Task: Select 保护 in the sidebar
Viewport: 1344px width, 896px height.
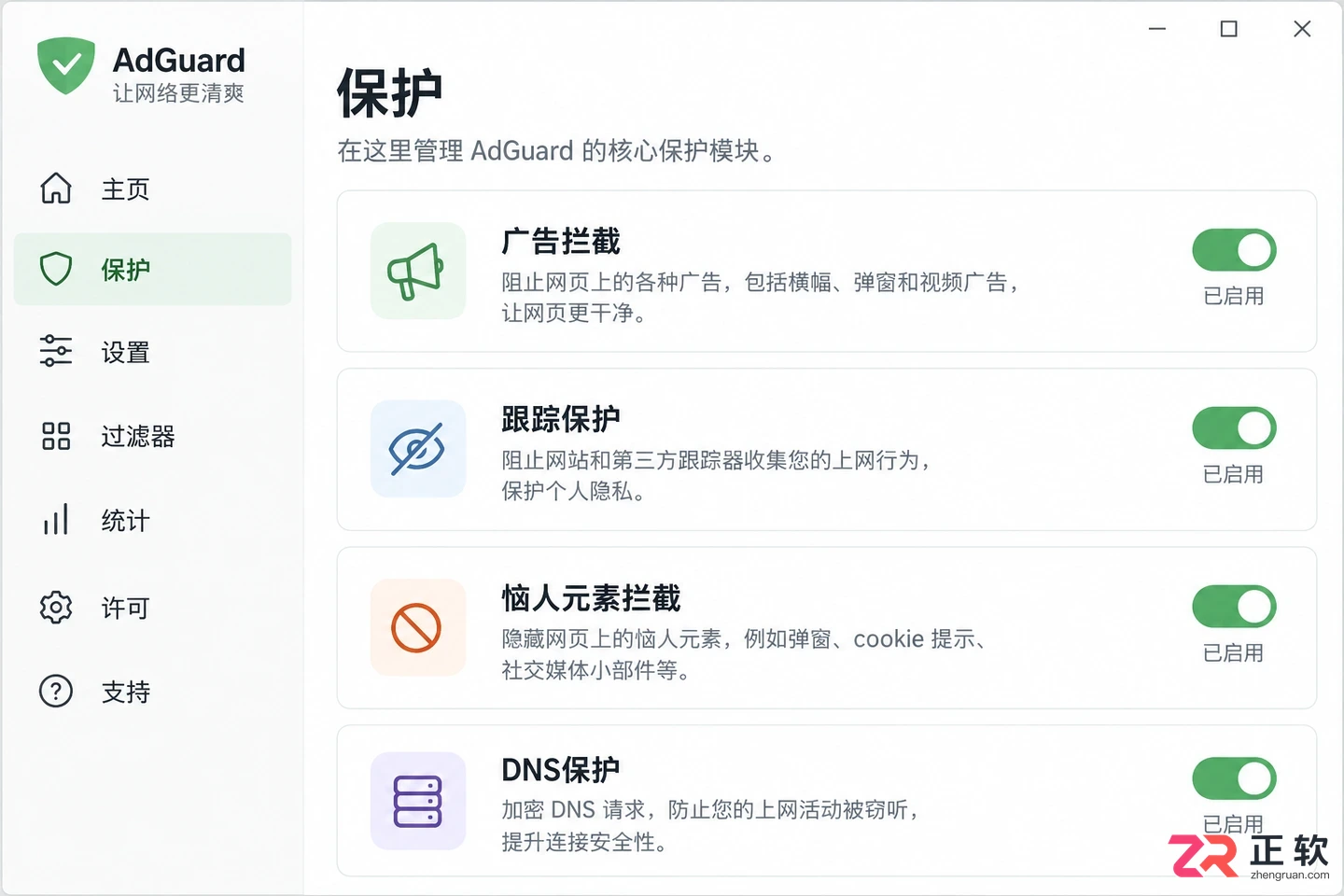Action: coord(153,269)
